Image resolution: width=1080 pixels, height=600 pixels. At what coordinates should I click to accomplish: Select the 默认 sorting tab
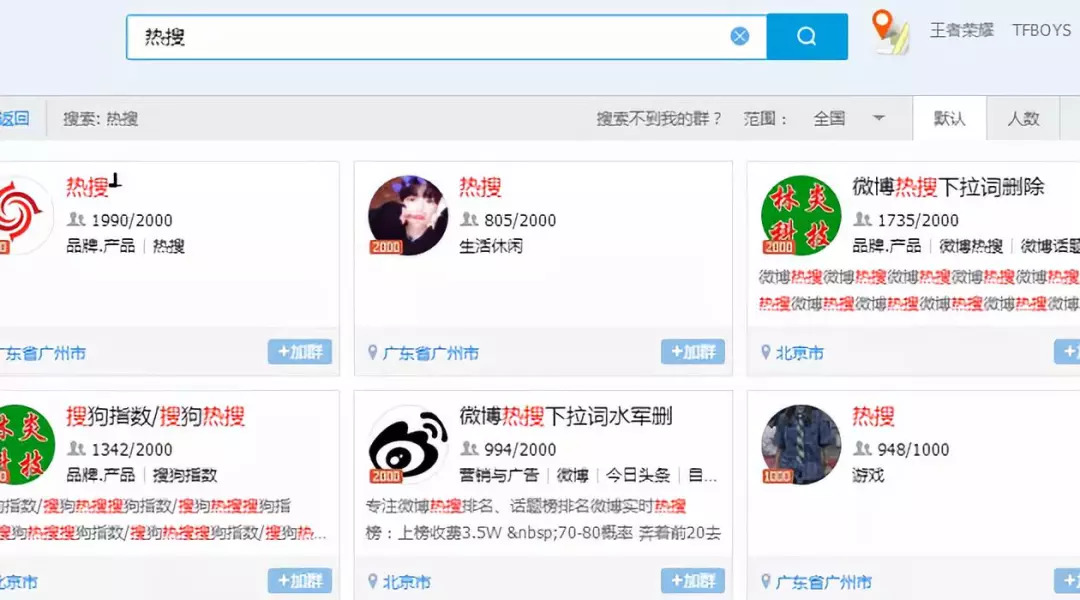pos(948,118)
